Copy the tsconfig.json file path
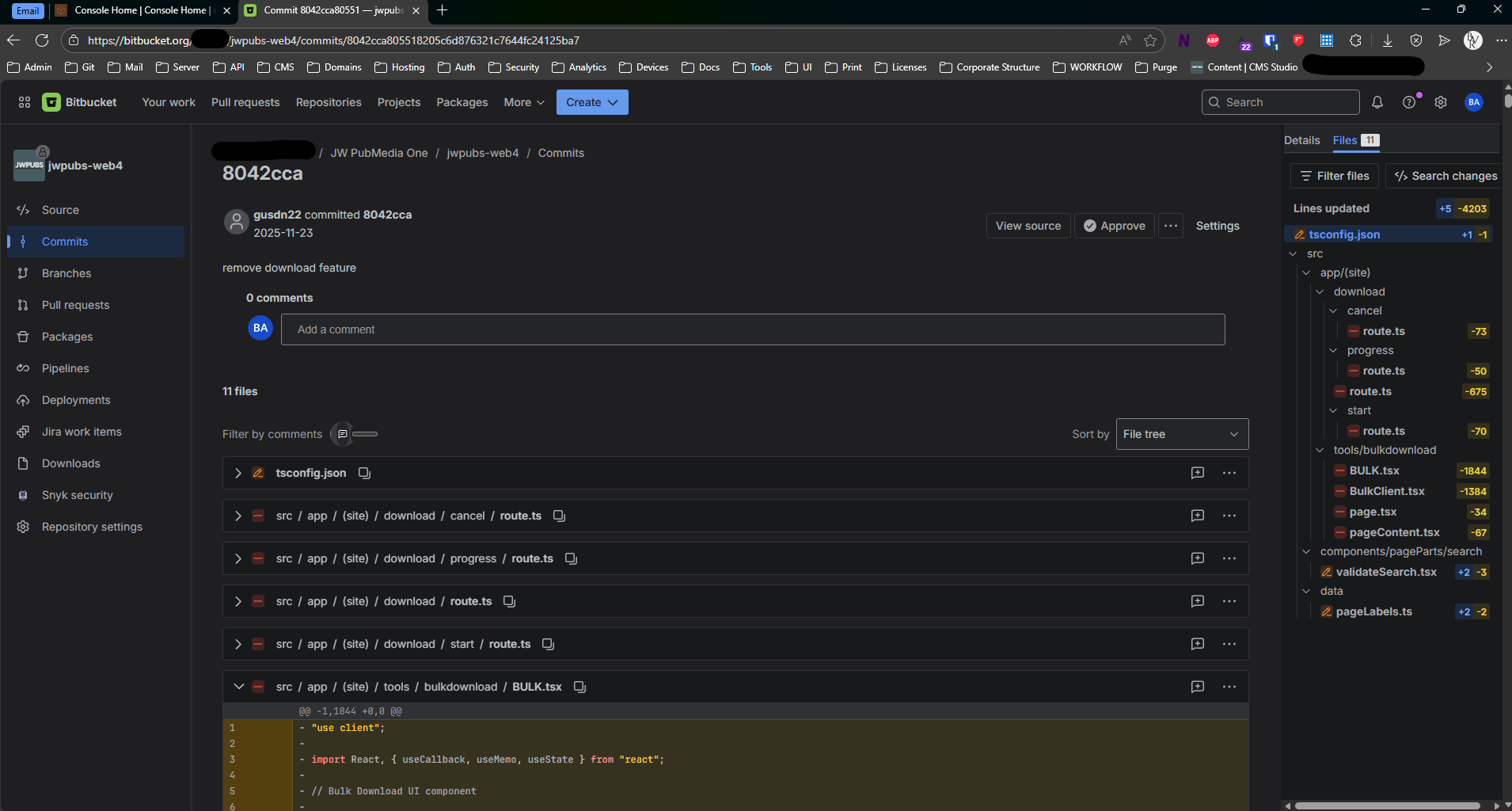The height and width of the screenshot is (811, 1512). [364, 473]
